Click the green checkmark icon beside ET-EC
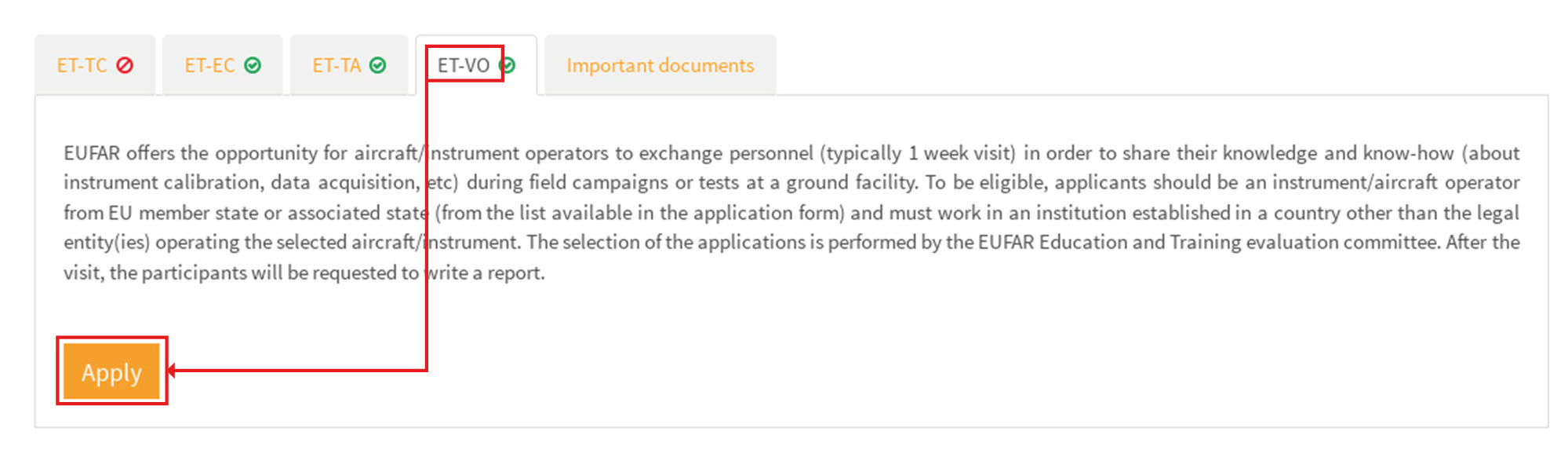The width and height of the screenshot is (1568, 457). [253, 65]
